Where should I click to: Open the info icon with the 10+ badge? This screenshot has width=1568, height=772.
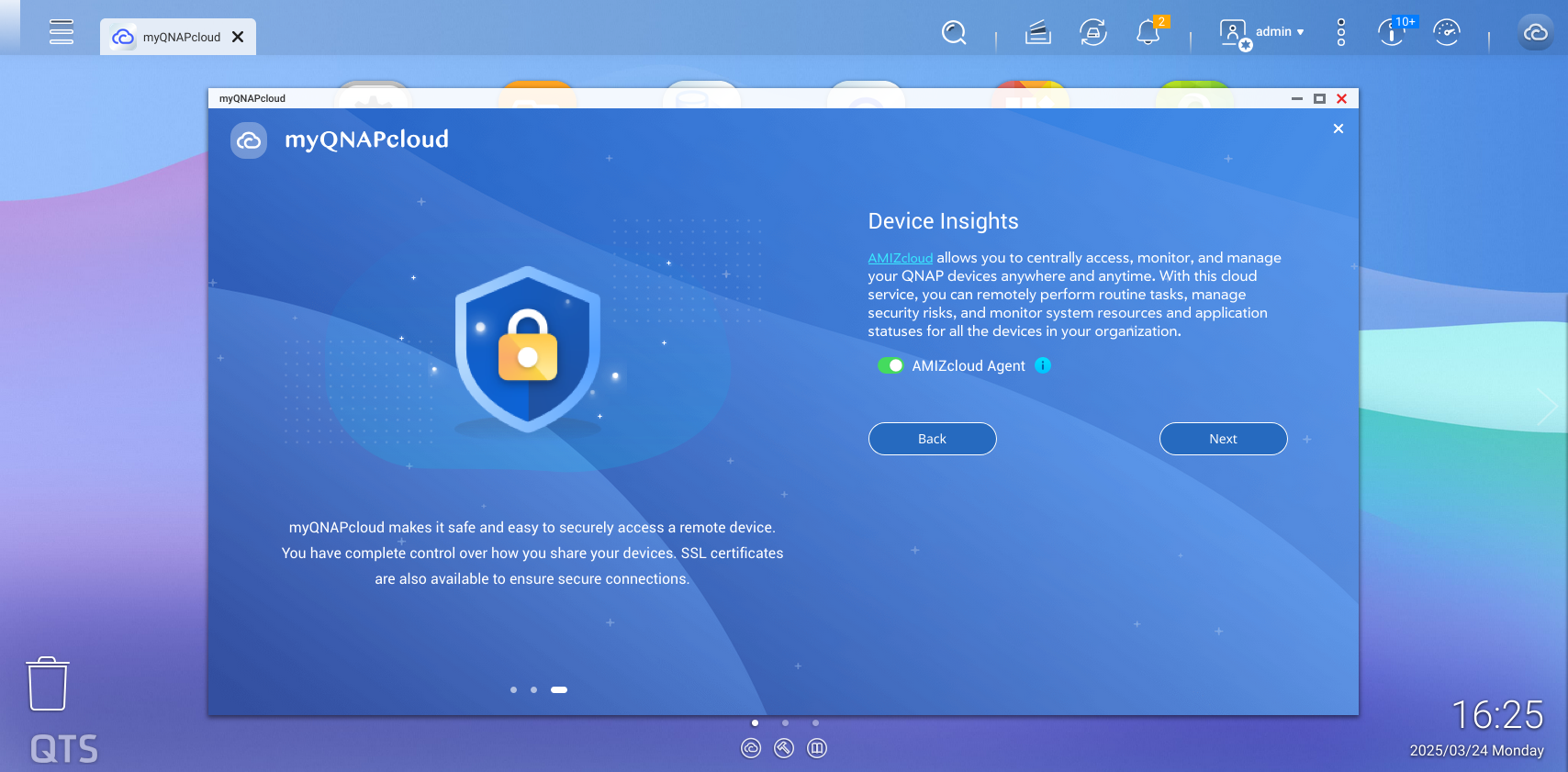1392,32
